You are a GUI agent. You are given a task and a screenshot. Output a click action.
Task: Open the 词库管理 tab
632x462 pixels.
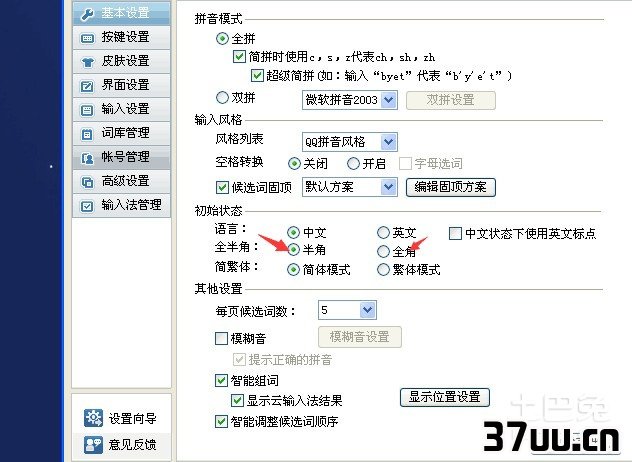121,133
